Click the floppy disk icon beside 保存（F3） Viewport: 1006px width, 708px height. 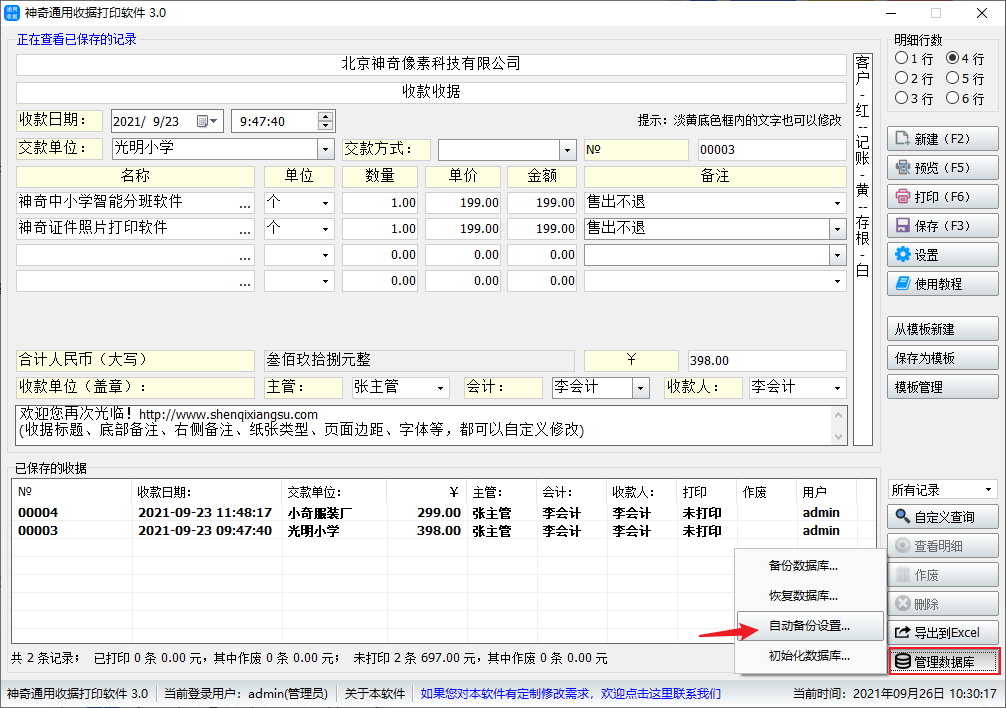903,226
